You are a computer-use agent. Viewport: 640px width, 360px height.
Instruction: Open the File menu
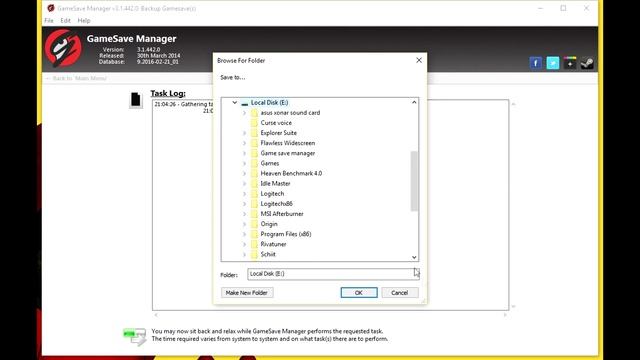tap(49, 20)
